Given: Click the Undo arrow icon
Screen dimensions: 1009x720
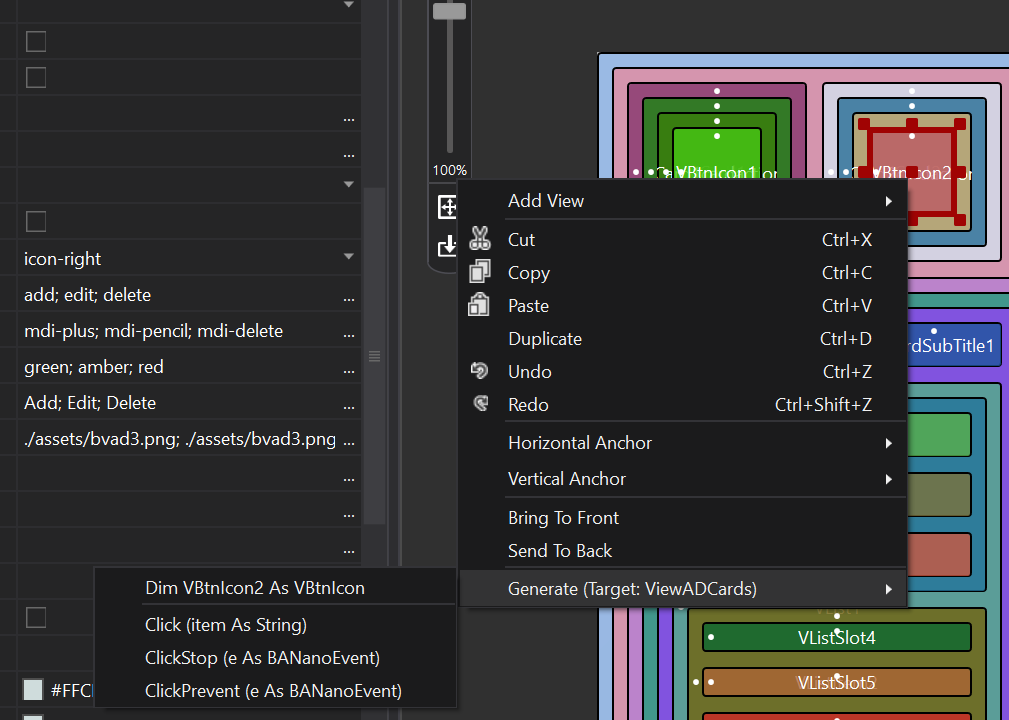Looking at the screenshot, I should [480, 371].
